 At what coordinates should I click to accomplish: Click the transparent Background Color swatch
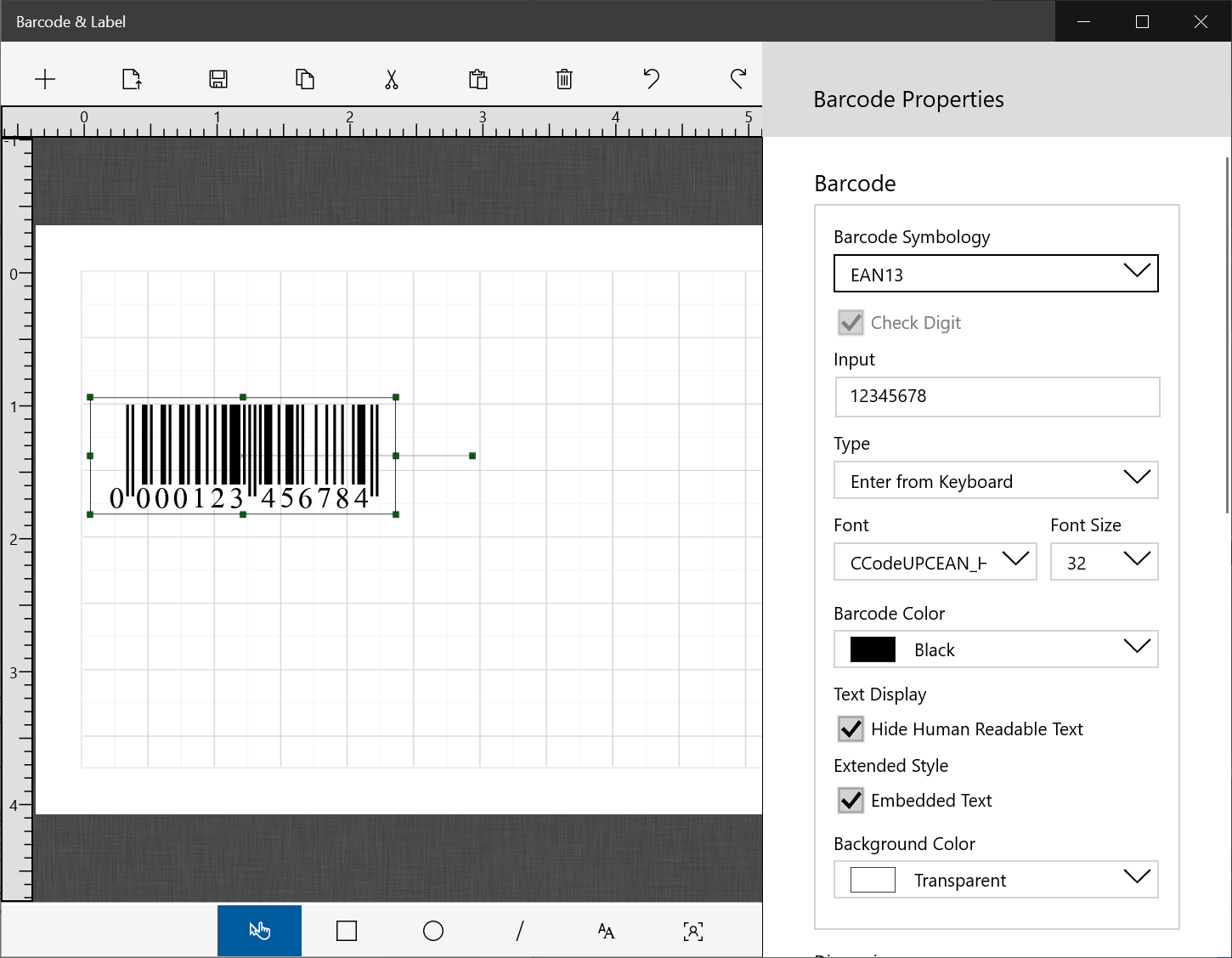tap(873, 880)
